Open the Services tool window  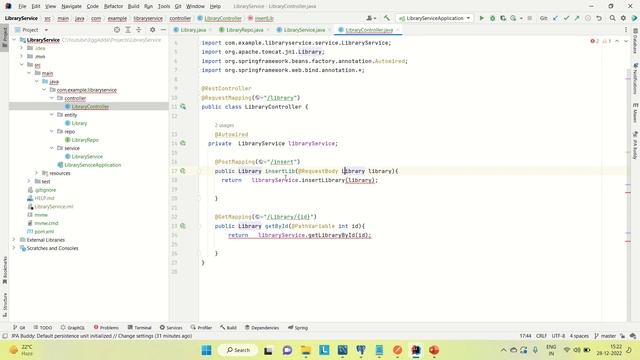point(171,327)
